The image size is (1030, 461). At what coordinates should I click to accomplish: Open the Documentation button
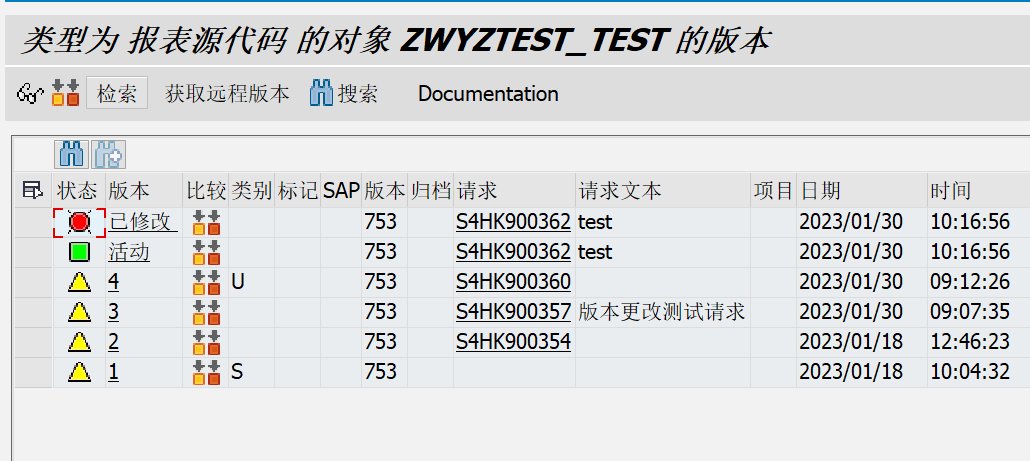point(488,94)
